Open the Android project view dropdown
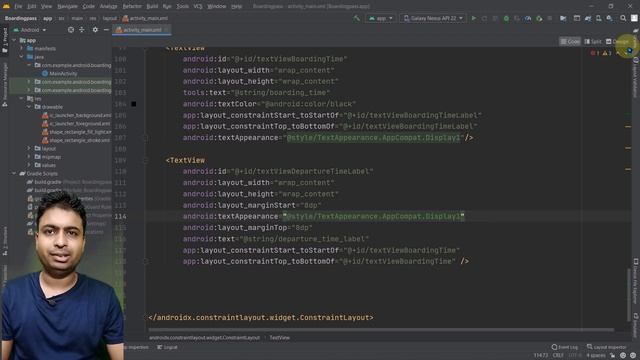640x360 pixels. click(30, 30)
